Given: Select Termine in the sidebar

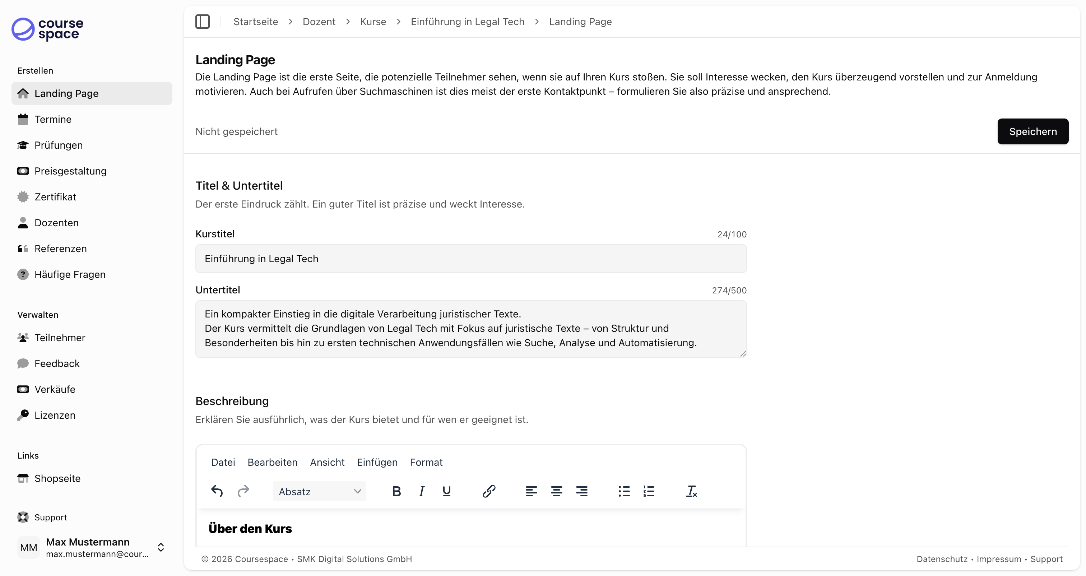Looking at the screenshot, I should coord(59,118).
